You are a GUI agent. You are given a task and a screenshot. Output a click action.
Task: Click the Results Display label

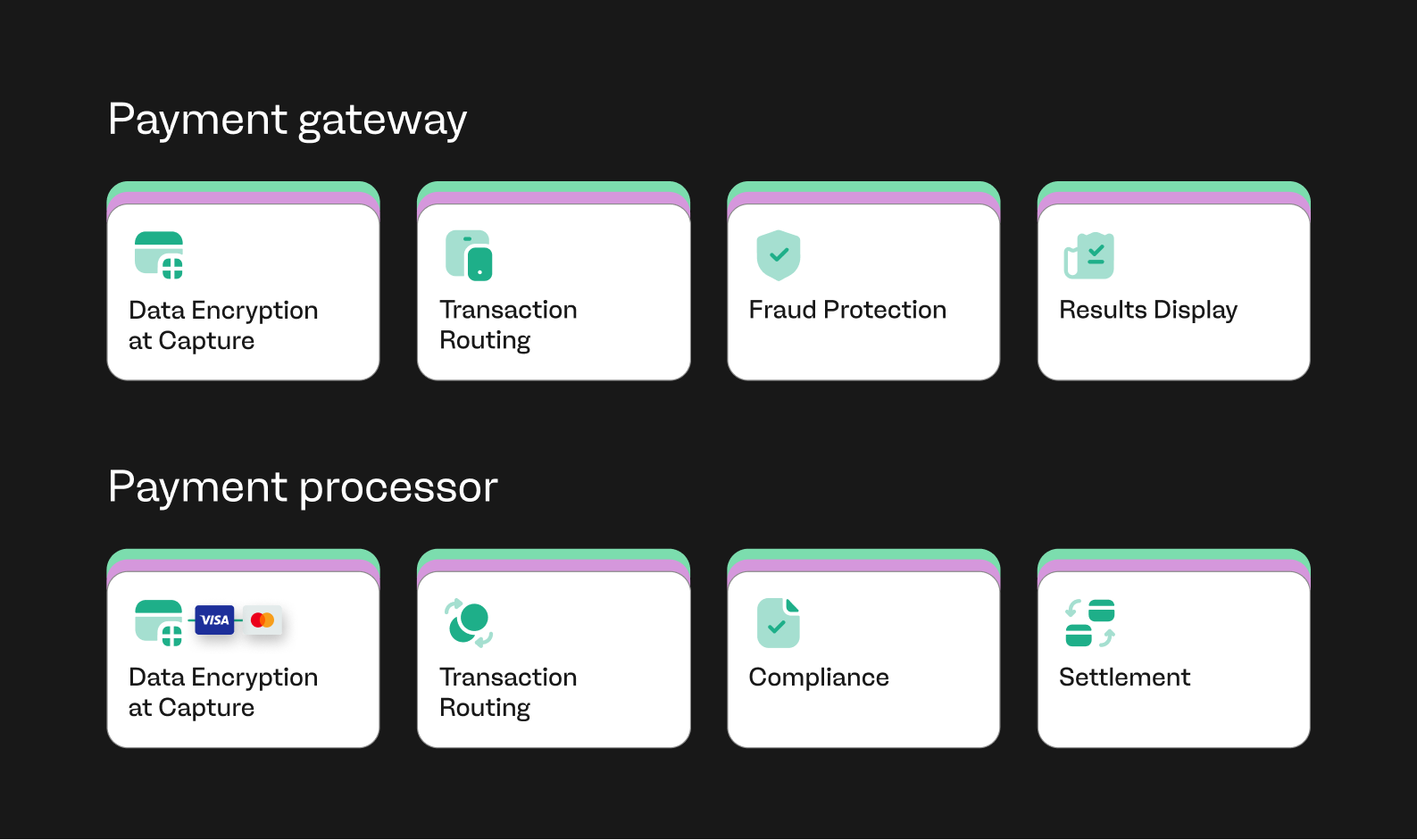(x=1148, y=310)
